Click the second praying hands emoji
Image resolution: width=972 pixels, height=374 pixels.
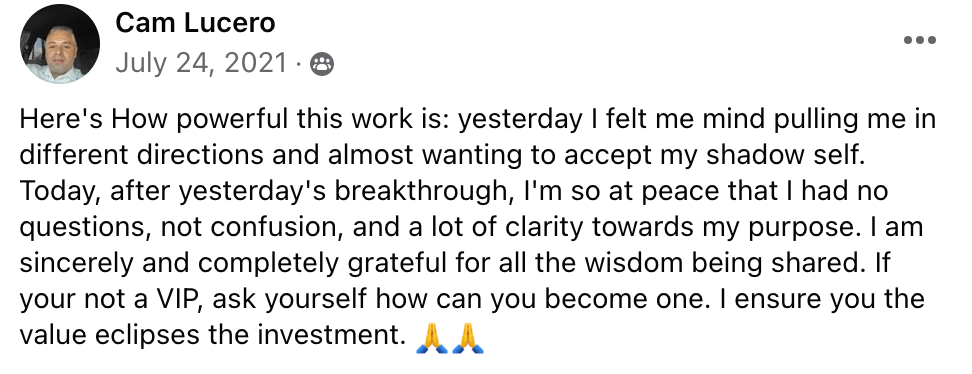pyautogui.click(x=467, y=339)
